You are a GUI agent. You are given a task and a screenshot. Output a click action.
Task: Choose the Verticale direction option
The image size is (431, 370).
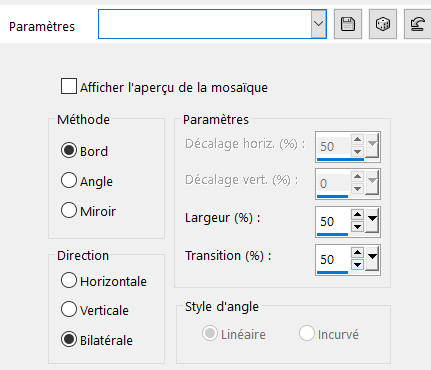[69, 309]
